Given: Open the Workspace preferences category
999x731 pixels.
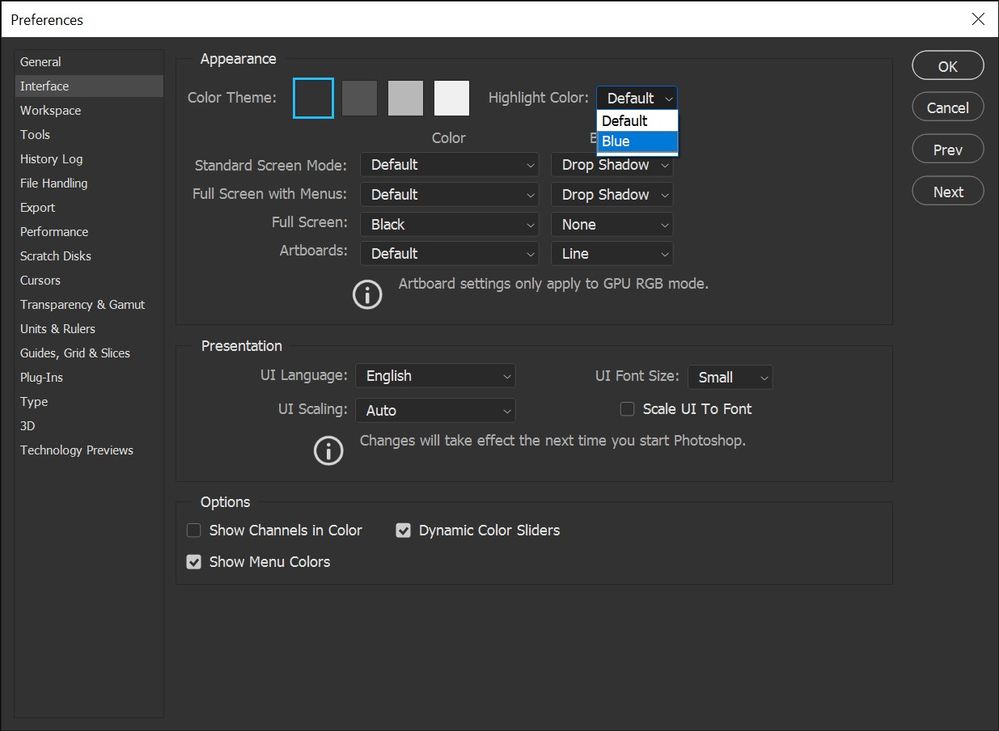Looking at the screenshot, I should tap(89, 110).
